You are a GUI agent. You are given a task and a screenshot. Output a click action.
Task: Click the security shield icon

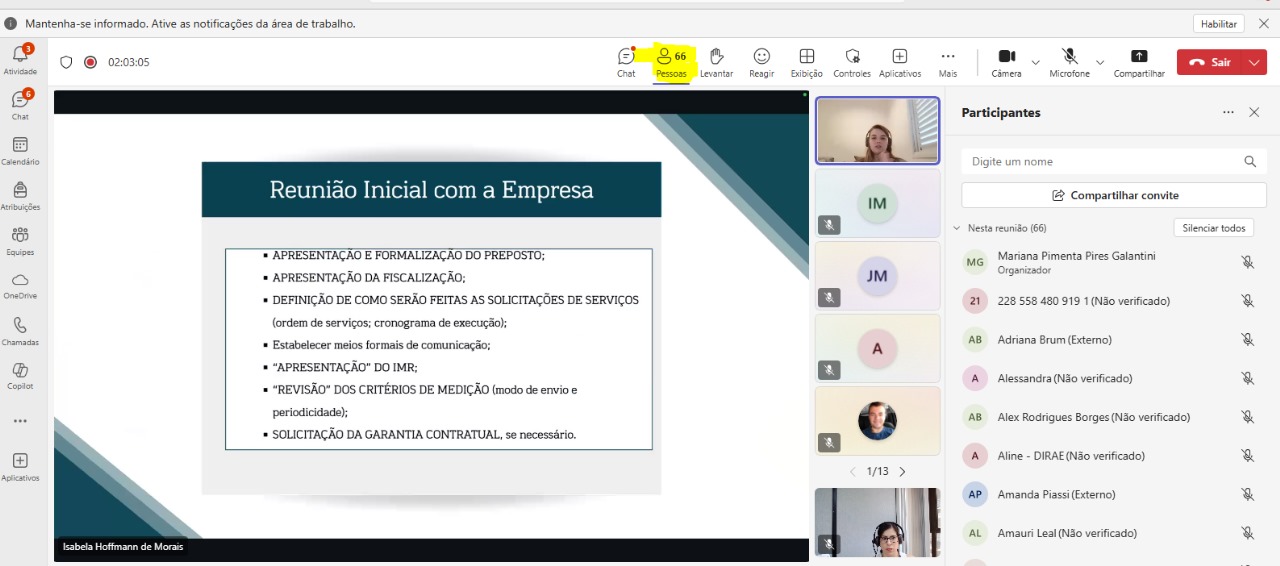[67, 62]
